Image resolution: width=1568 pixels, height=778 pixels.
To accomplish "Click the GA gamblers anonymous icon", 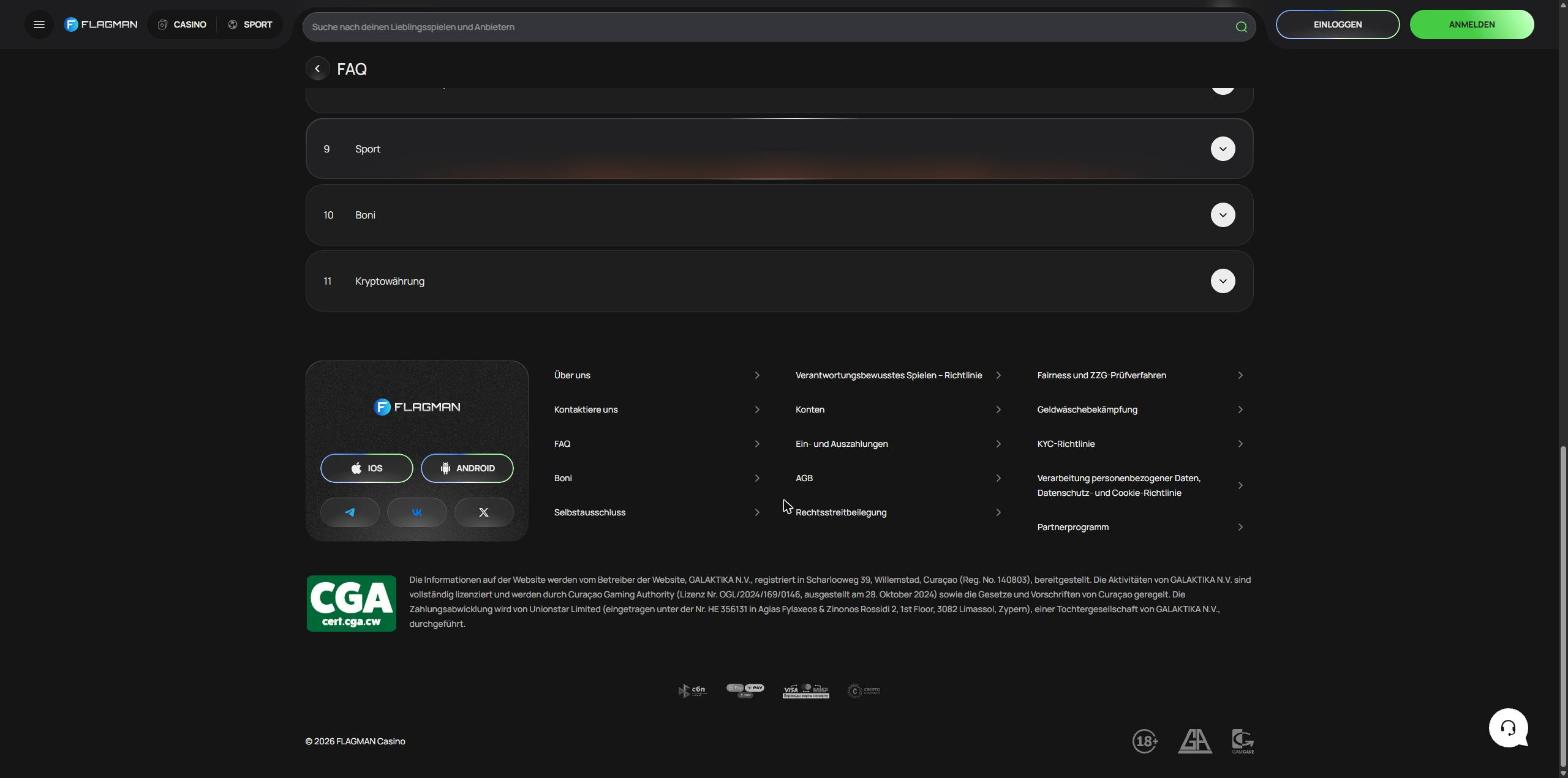I will [1195, 741].
